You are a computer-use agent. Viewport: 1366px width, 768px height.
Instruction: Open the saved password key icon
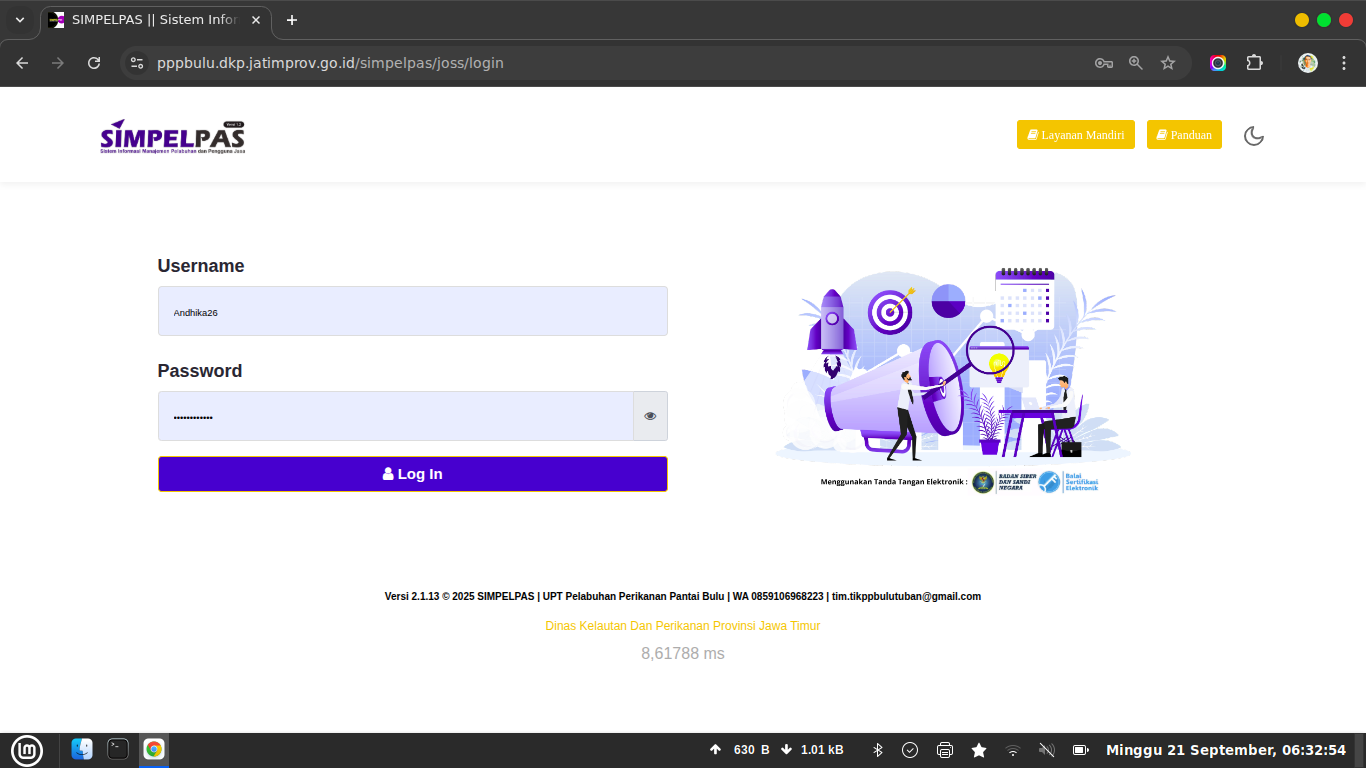pos(1104,63)
